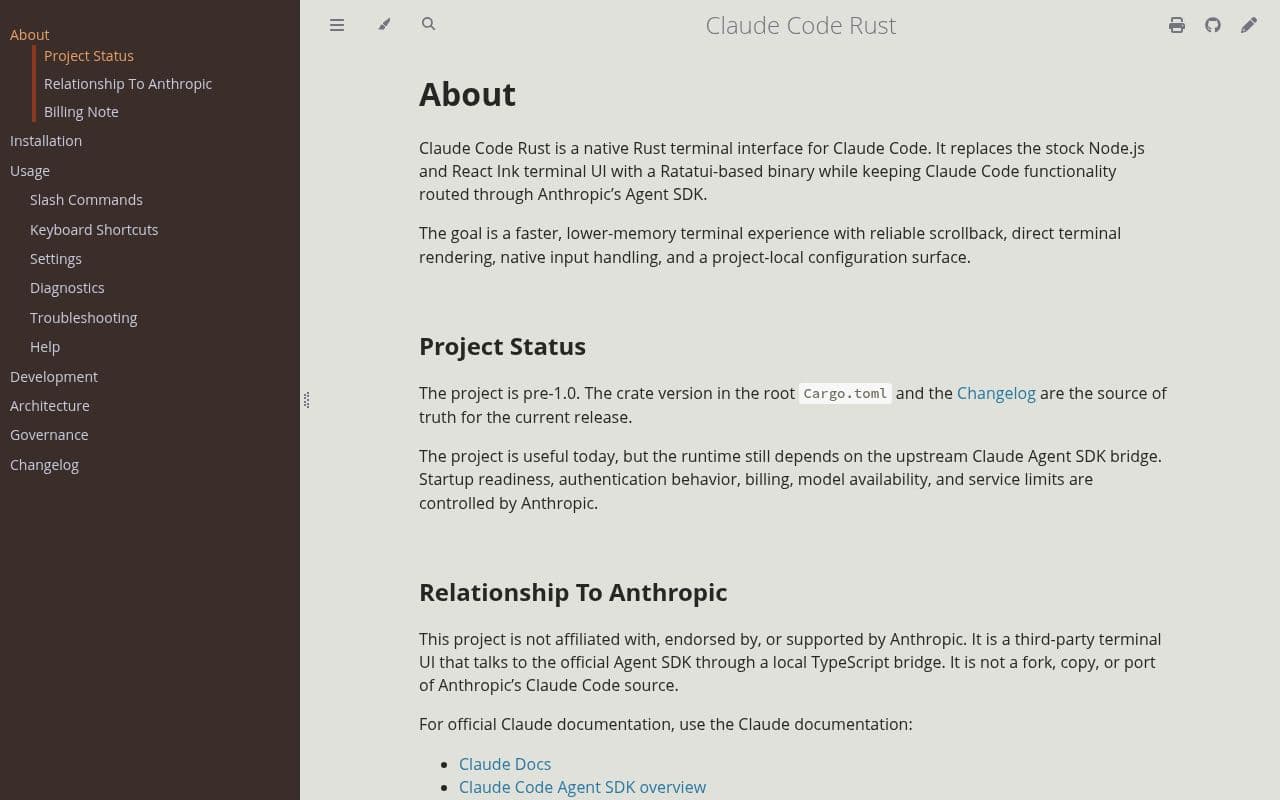
Task: Open the Installation chapter
Action: click(46, 141)
